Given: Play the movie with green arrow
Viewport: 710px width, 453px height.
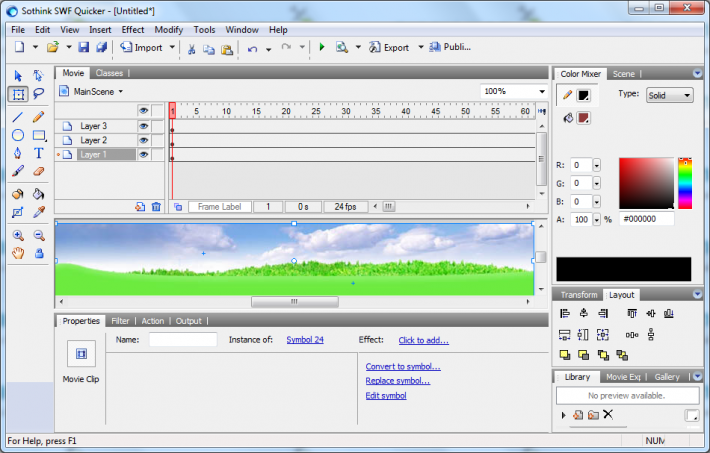Looking at the screenshot, I should 322,47.
